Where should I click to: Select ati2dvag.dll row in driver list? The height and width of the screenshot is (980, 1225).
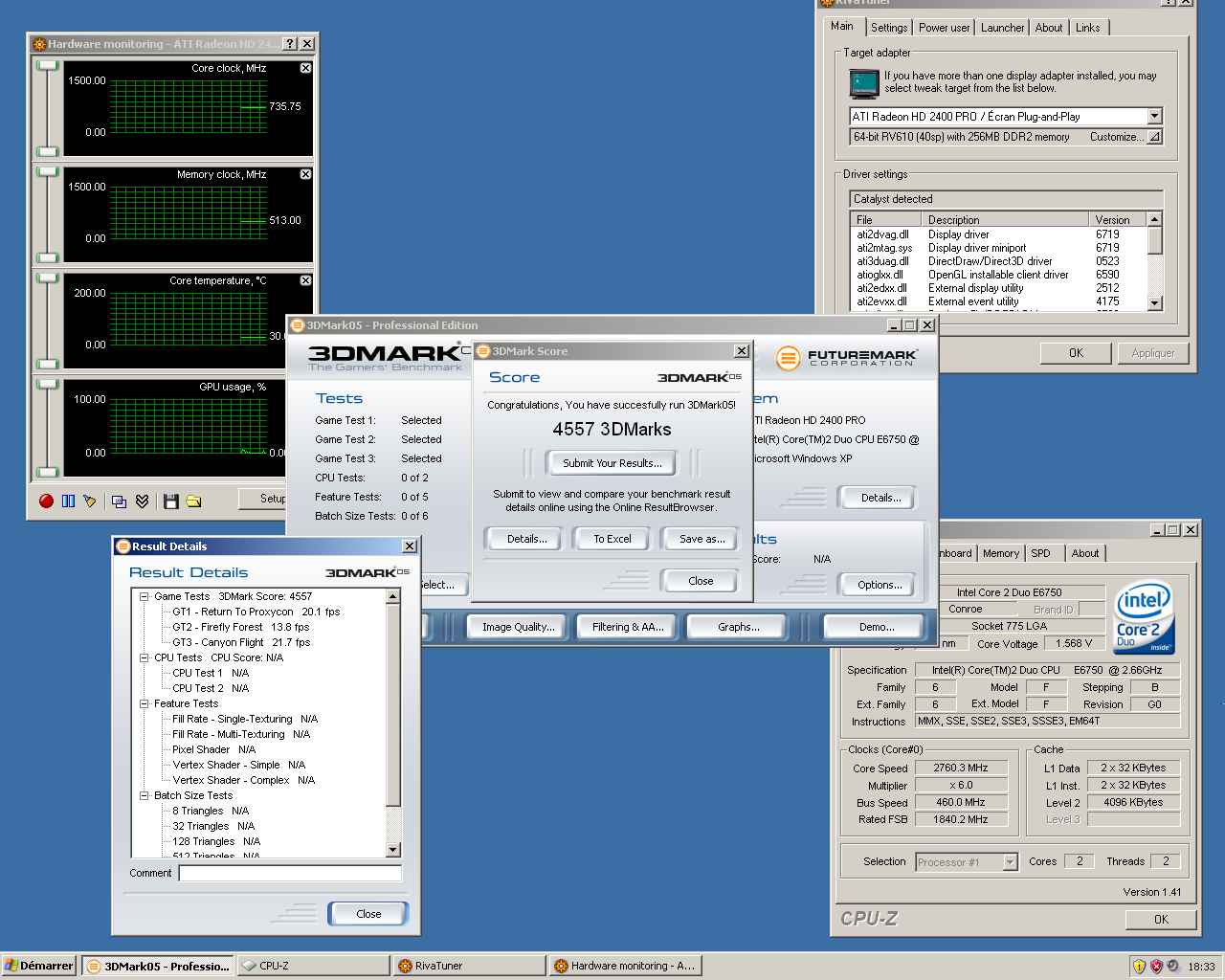click(998, 234)
